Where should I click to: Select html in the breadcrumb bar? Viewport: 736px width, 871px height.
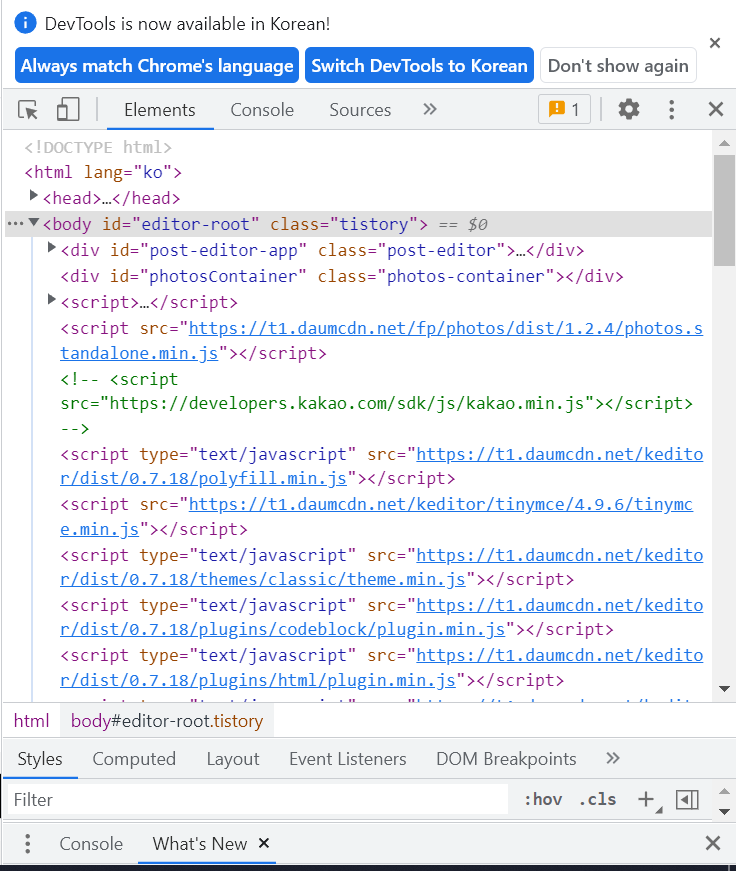click(x=32, y=720)
